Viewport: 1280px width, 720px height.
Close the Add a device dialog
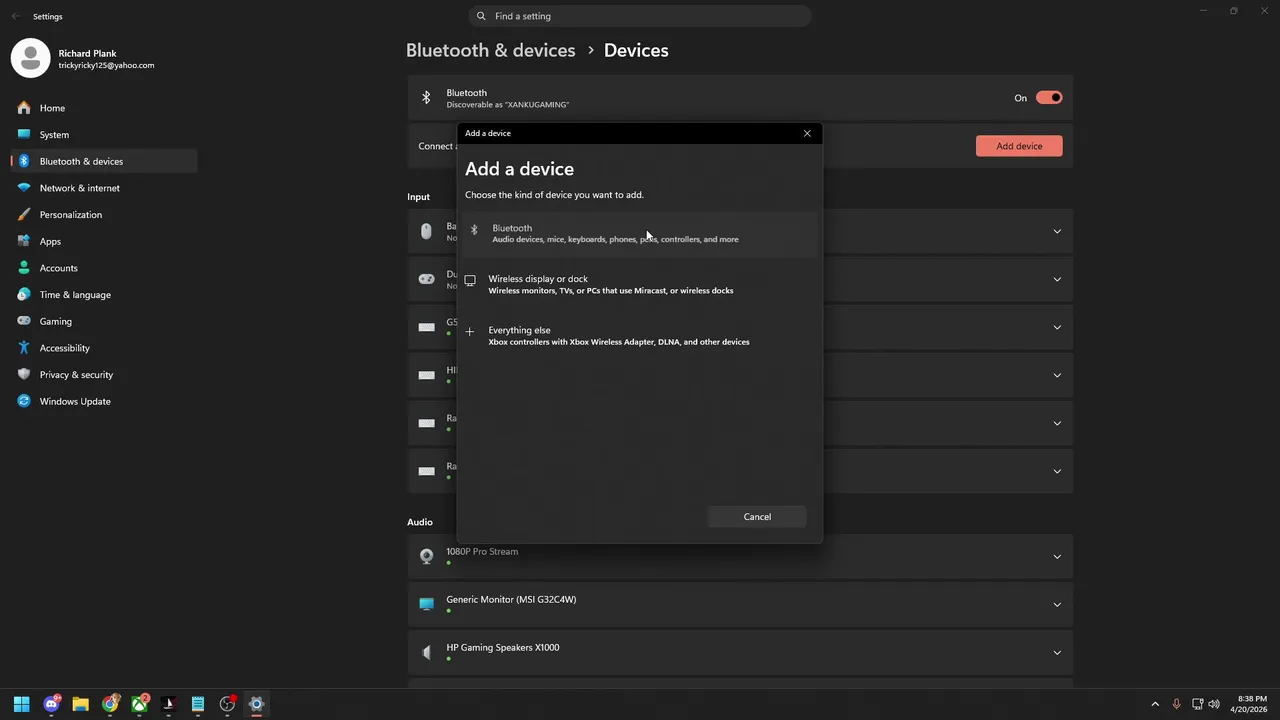point(807,133)
